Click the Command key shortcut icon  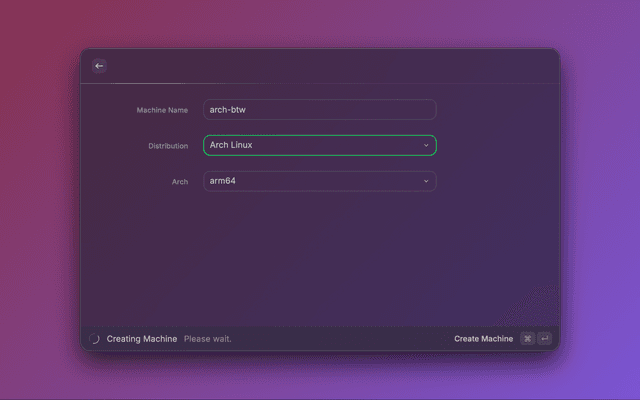(x=527, y=339)
